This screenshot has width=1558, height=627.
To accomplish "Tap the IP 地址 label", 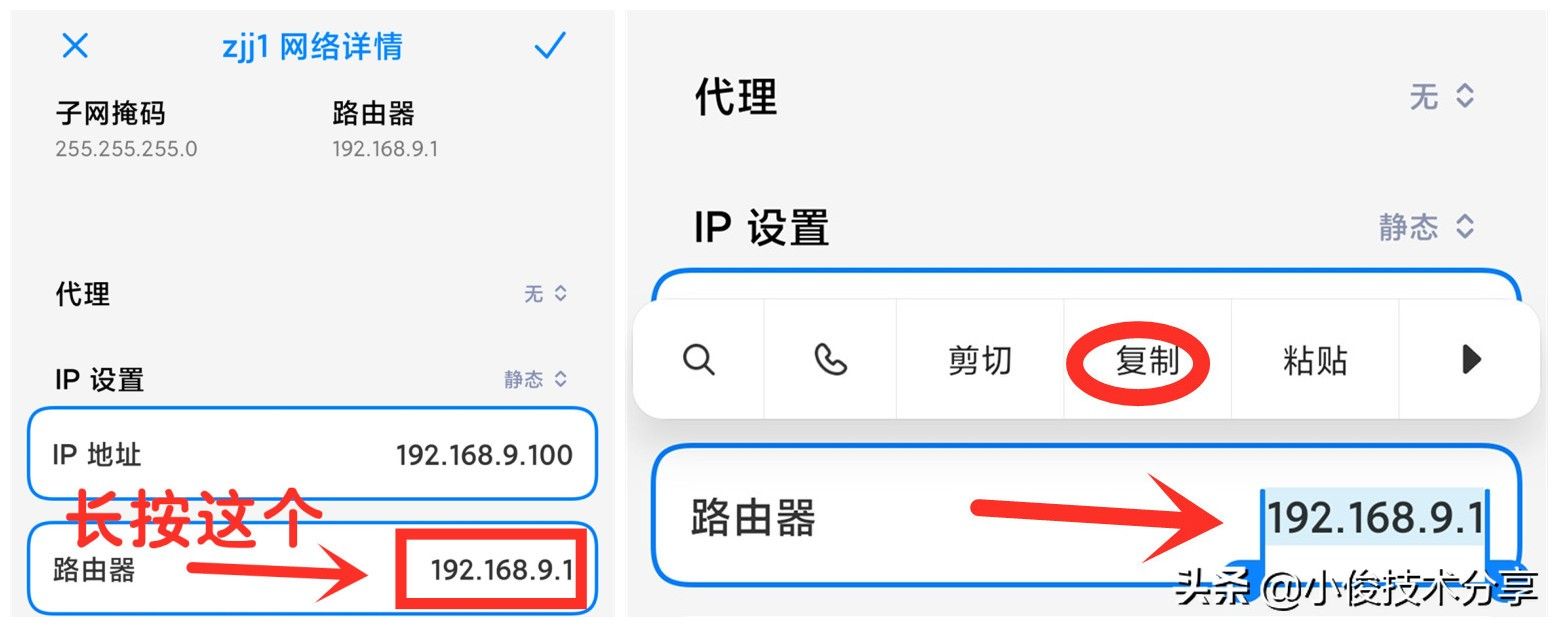I will coord(97,456).
